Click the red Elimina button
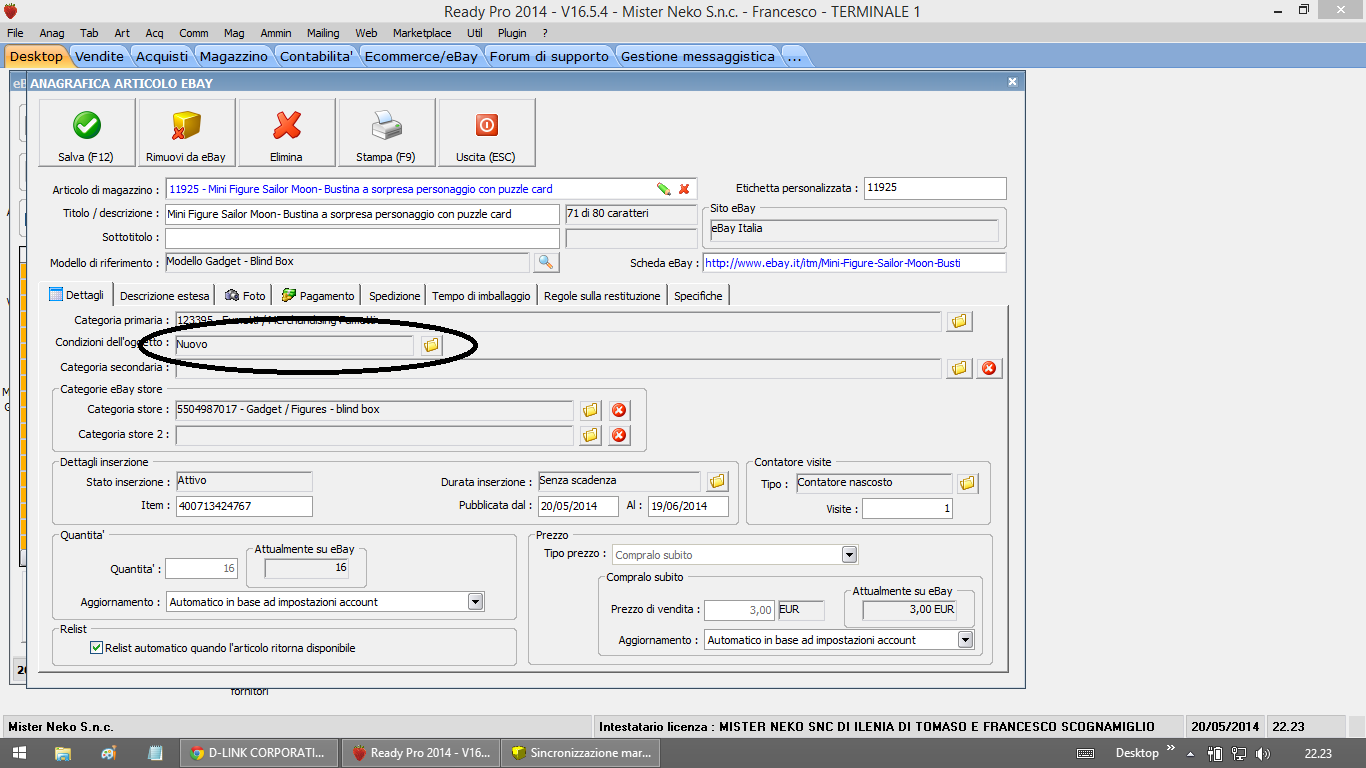 coord(287,132)
